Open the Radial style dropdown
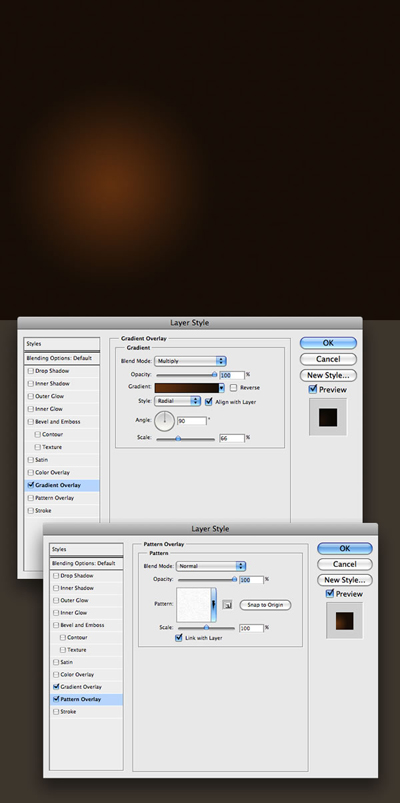400x803 pixels. [177, 401]
